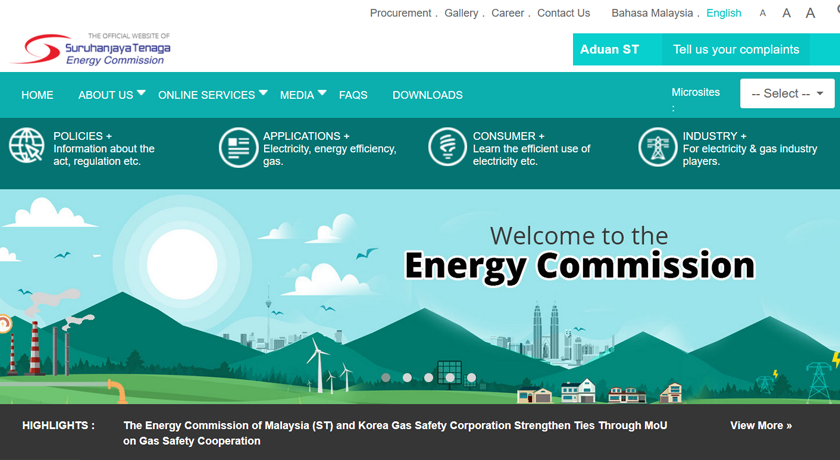Image resolution: width=840 pixels, height=460 pixels.
Task: Open the Microsites Select dropdown
Action: point(787,93)
